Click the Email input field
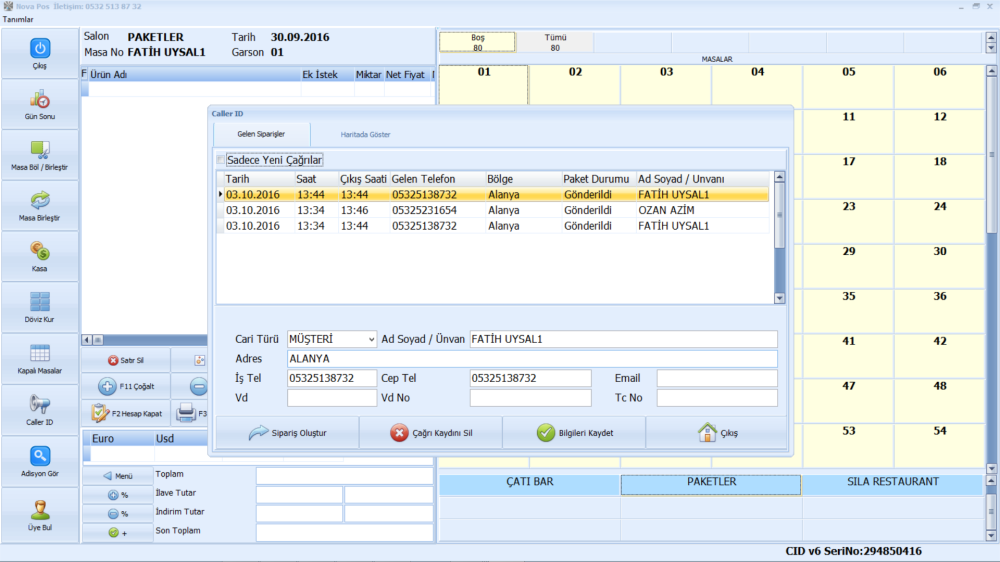This screenshot has width=1000, height=562. point(716,379)
